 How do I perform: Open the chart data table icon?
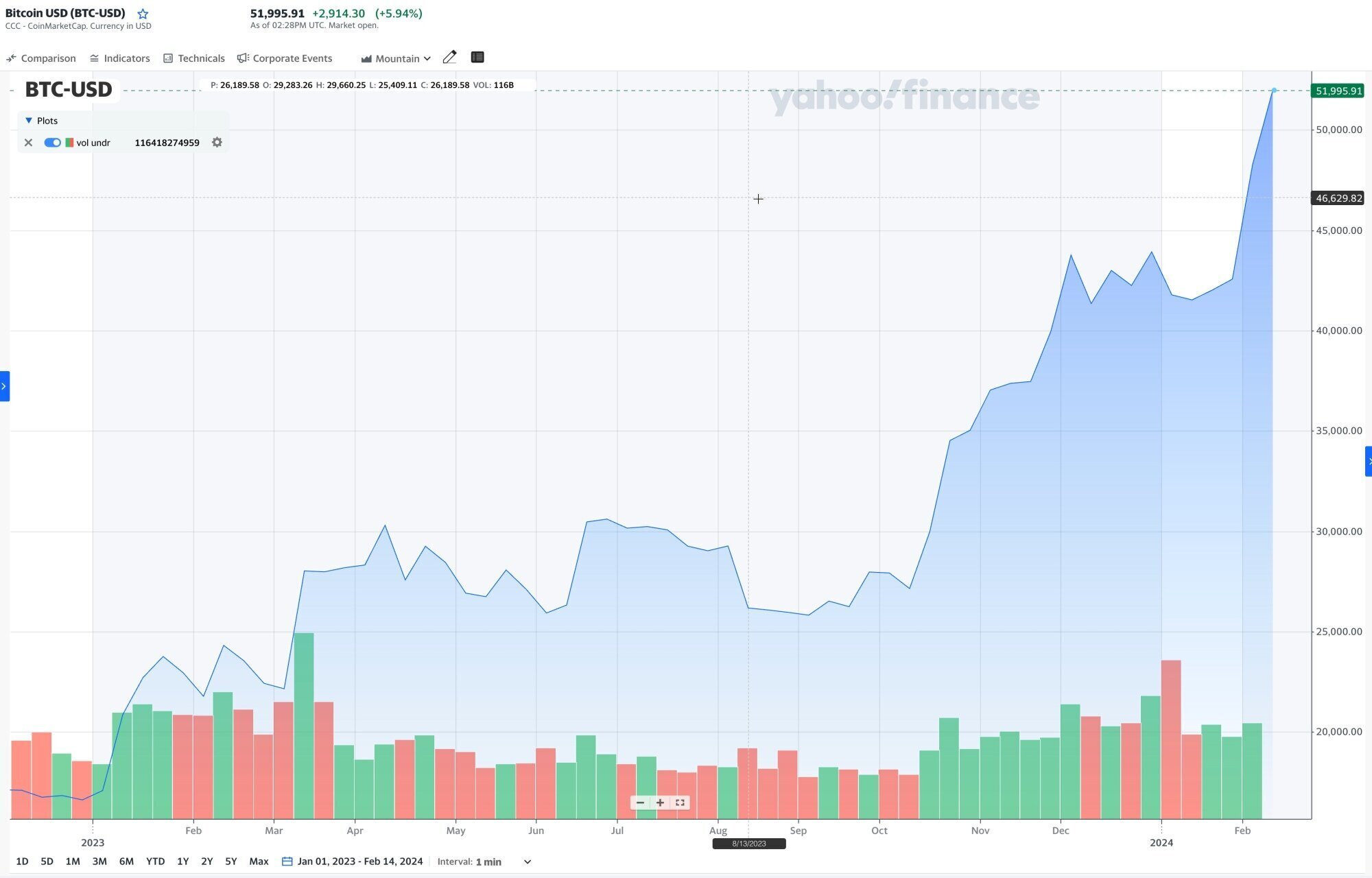point(477,58)
